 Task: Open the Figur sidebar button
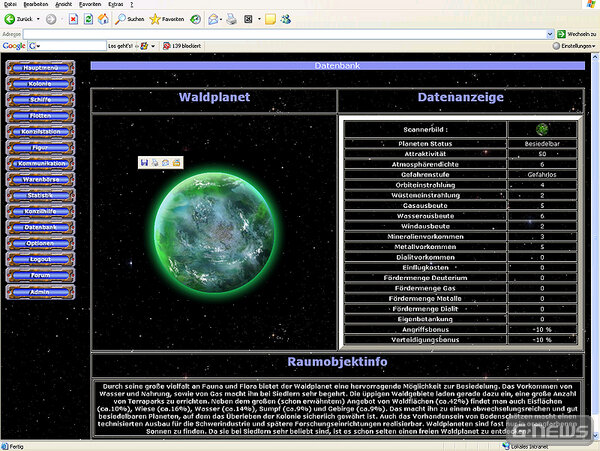pos(40,147)
